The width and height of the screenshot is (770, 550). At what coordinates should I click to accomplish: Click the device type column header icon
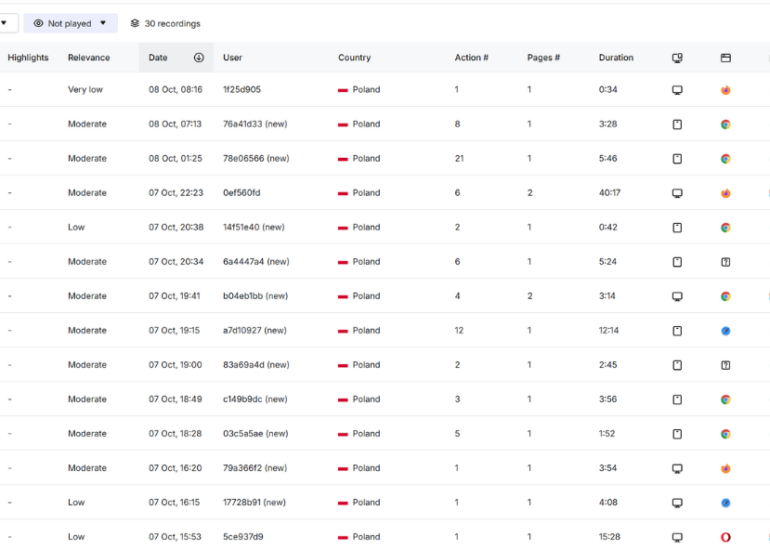point(677,58)
